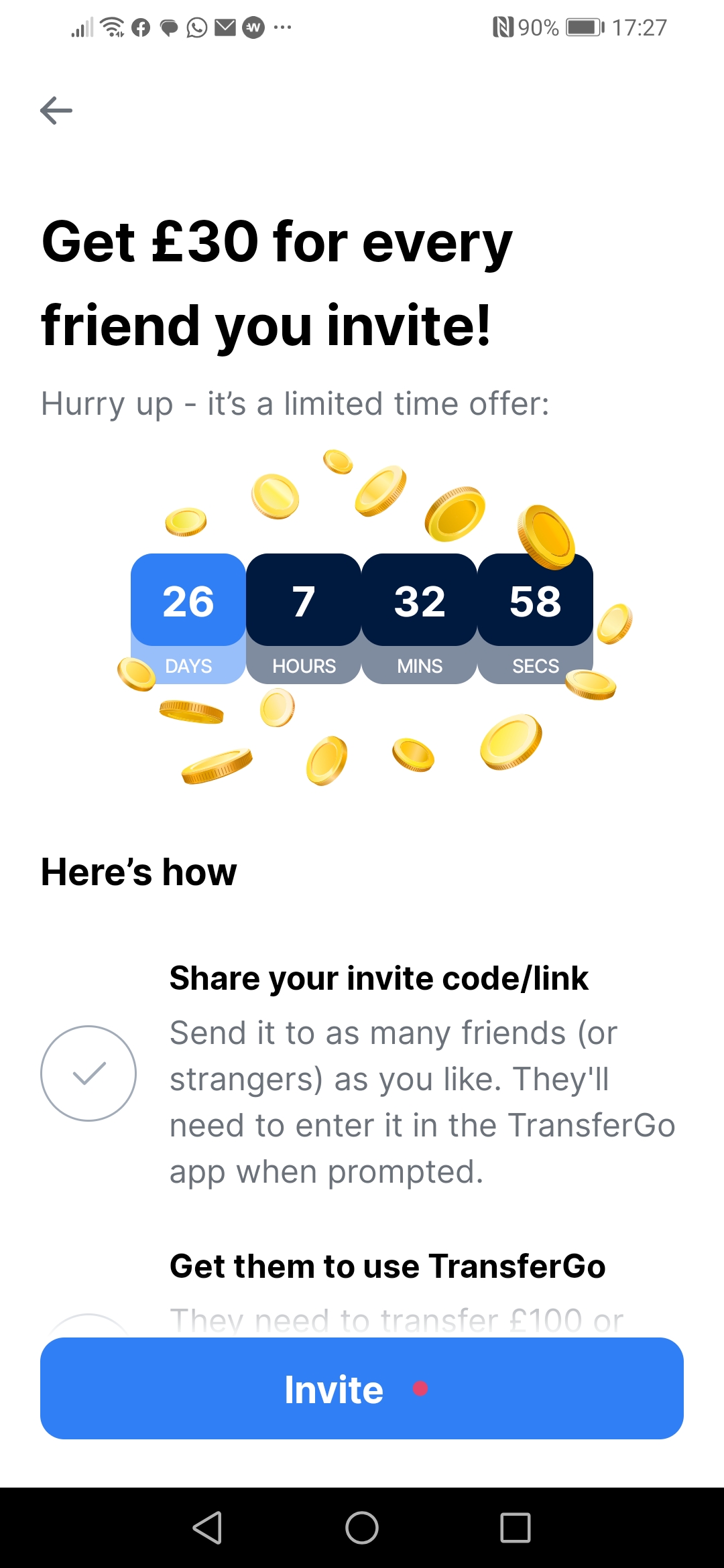Tap the checkmark circle beside share step
The height and width of the screenshot is (1568, 724).
88,1073
